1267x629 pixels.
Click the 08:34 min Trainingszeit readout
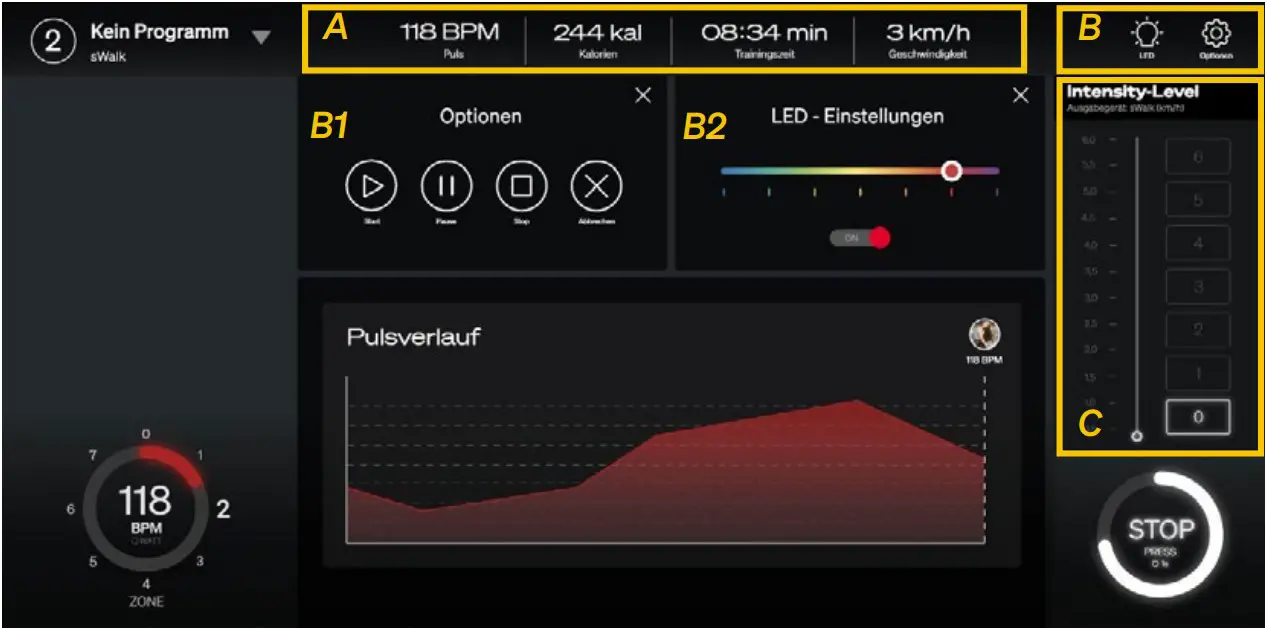click(763, 40)
